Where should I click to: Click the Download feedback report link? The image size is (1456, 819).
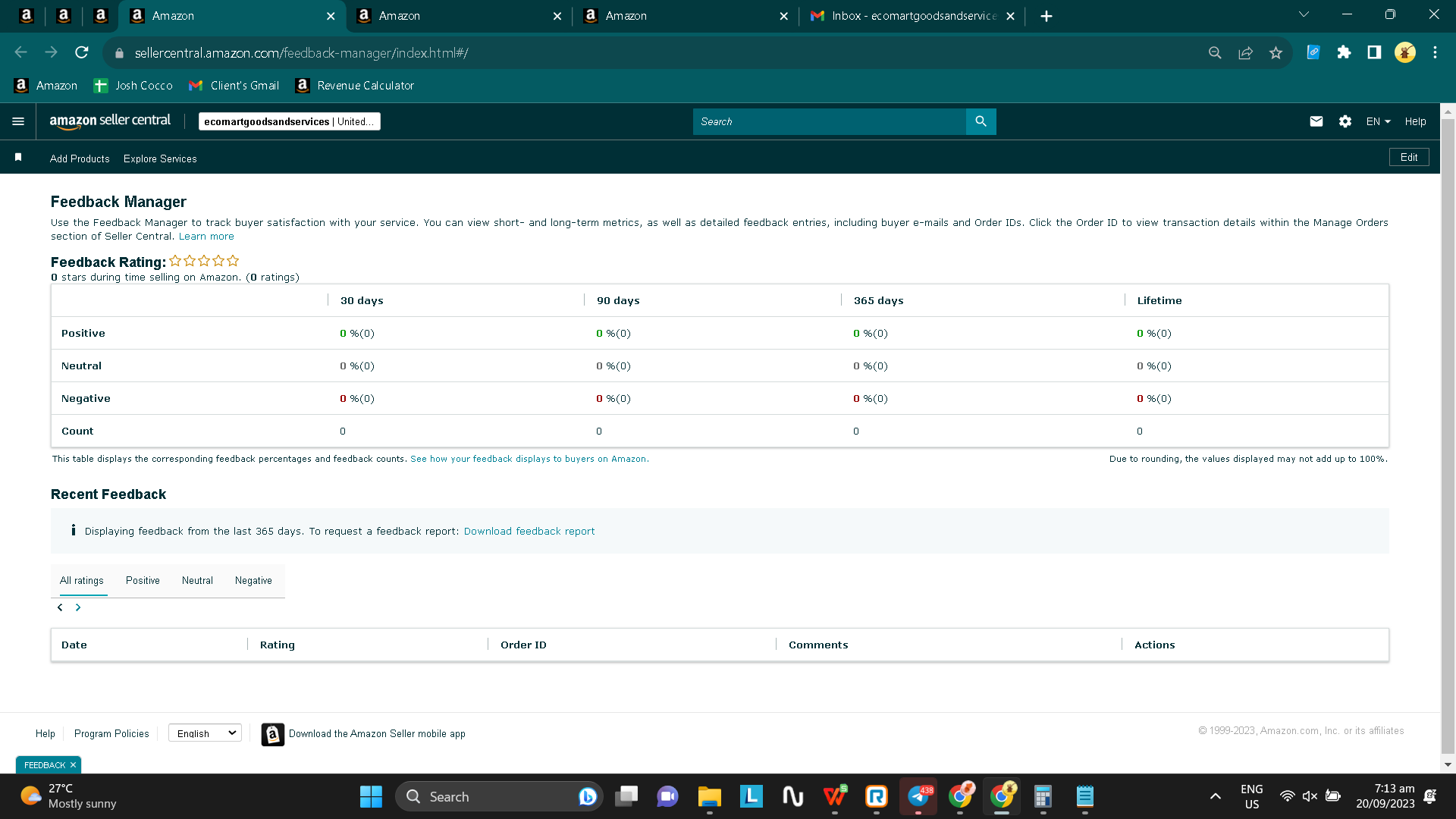529,532
